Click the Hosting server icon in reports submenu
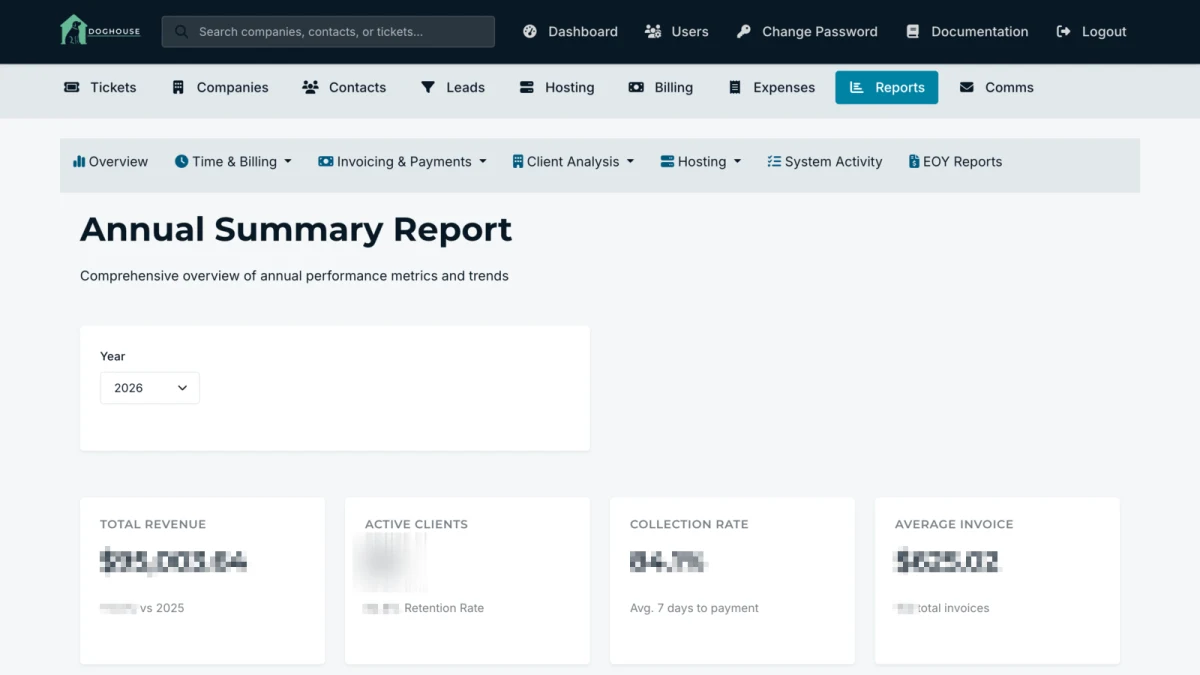Screen dimensions: 1200x675 pos(667,161)
